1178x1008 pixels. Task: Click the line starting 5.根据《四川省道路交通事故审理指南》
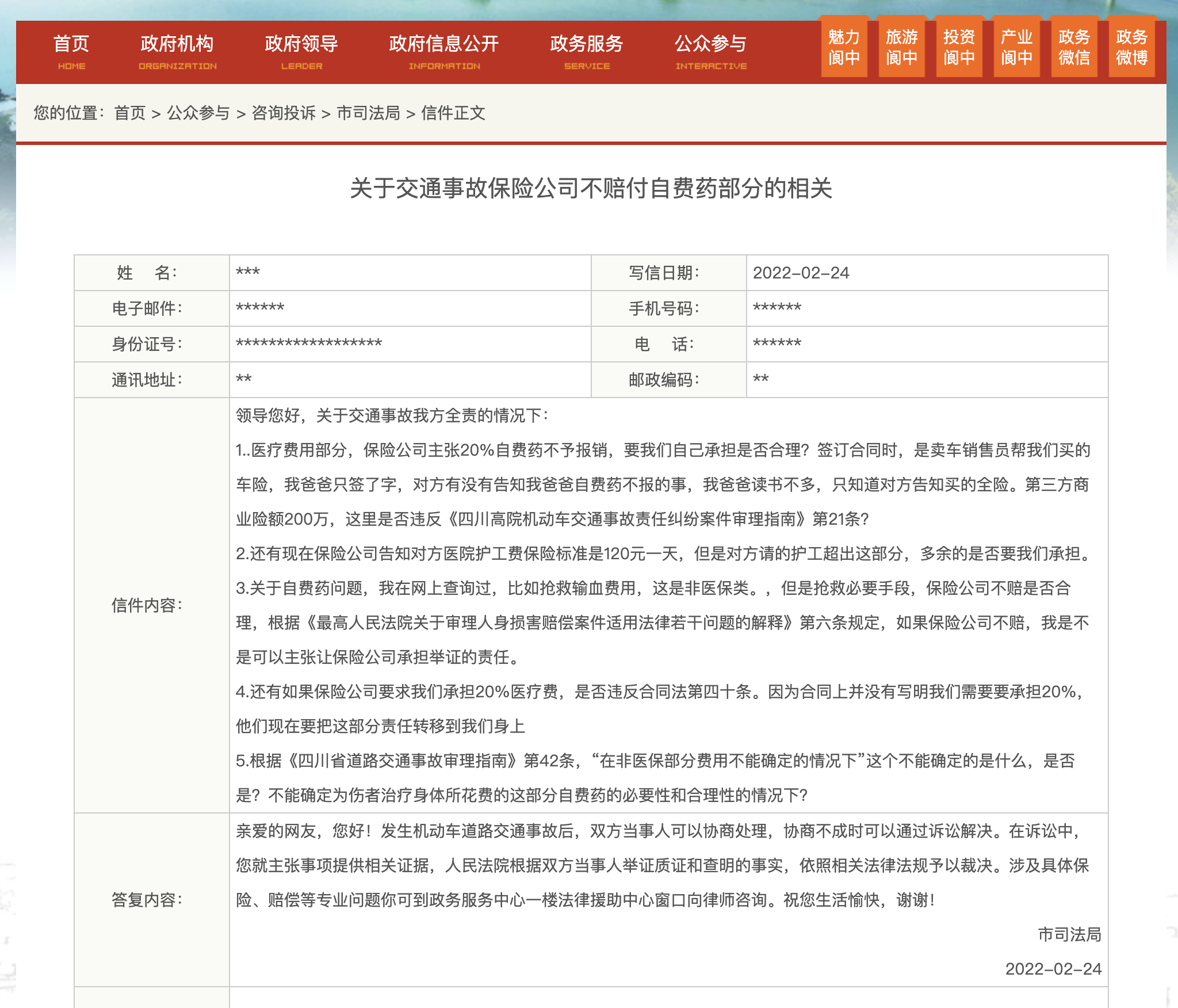pos(655,761)
